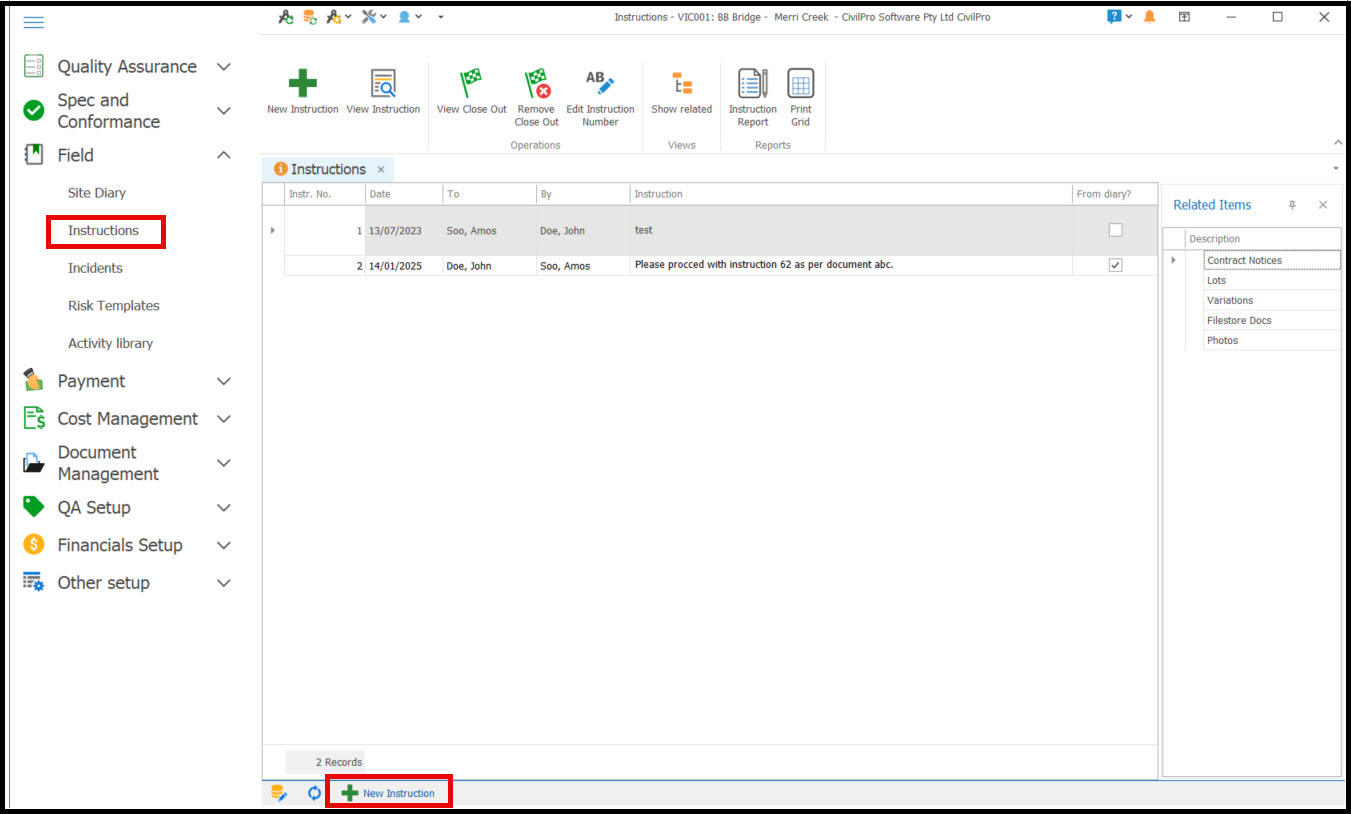Collapse the Field section chevron
This screenshot has width=1351, height=814.
click(224, 155)
